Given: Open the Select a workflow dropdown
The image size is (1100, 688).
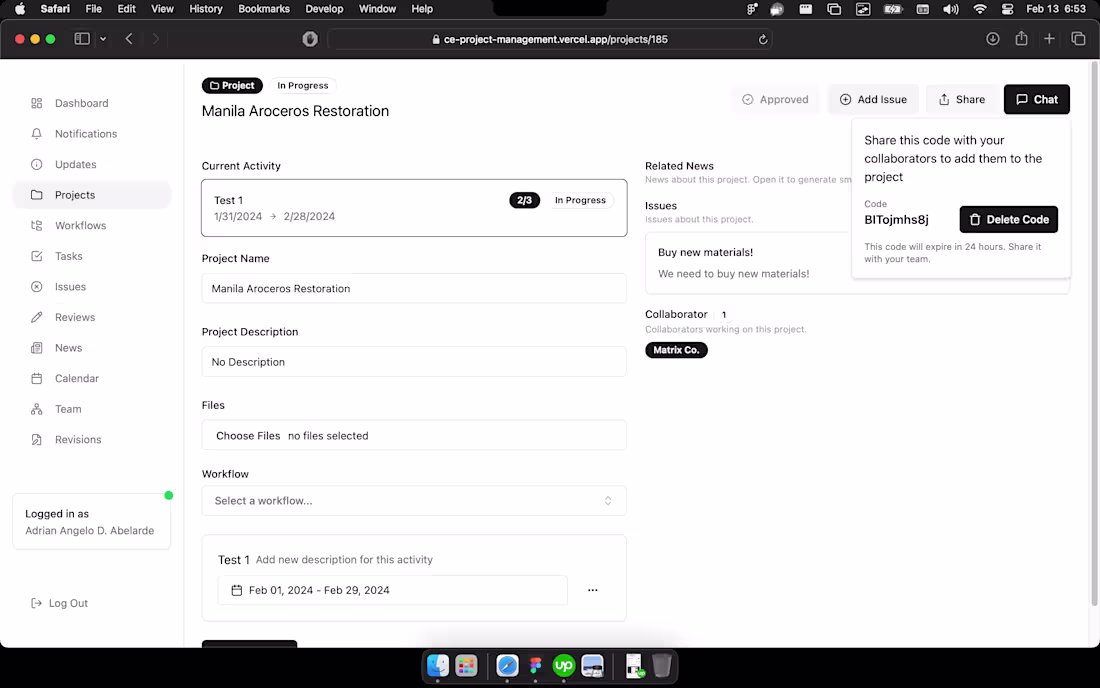Looking at the screenshot, I should [x=414, y=501].
